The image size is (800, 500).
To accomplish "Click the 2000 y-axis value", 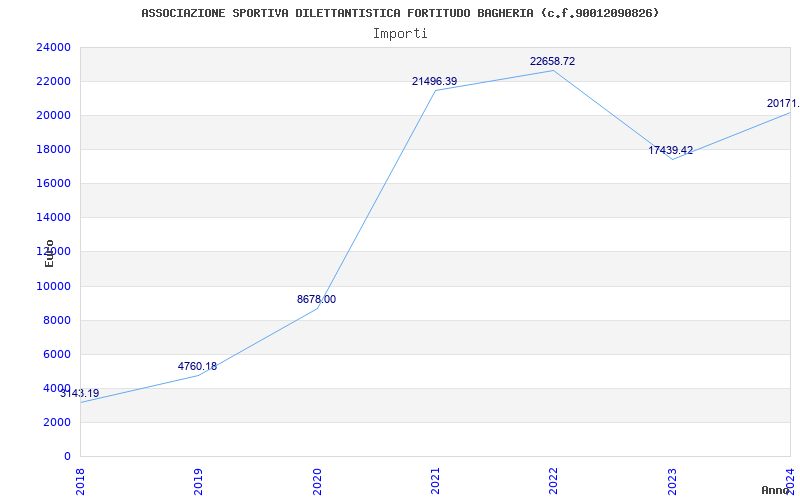I will click(x=57, y=422).
